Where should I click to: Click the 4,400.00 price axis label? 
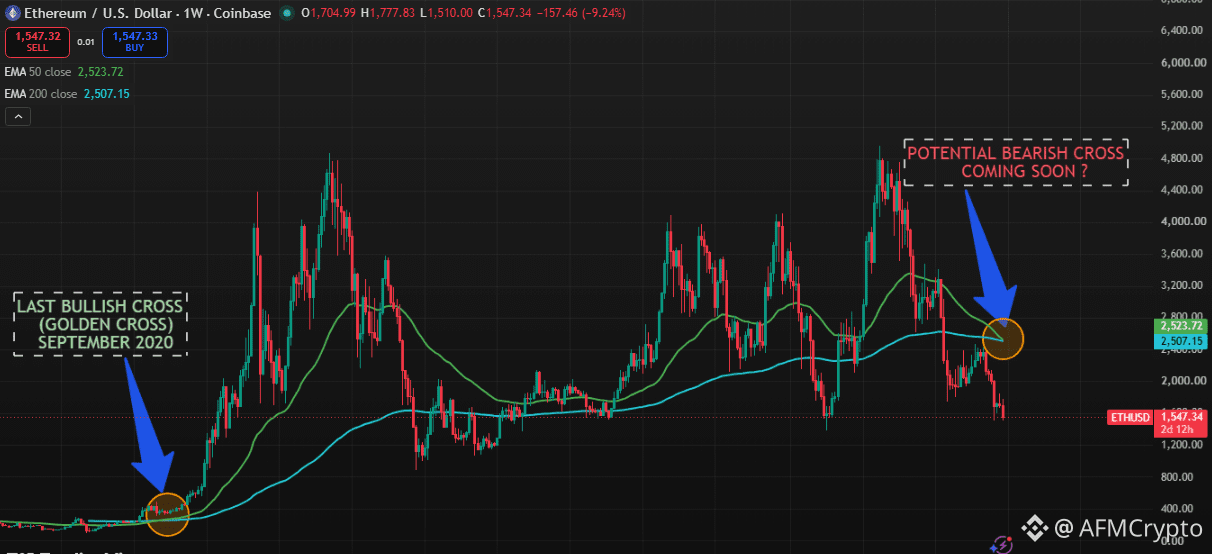(x=1180, y=190)
